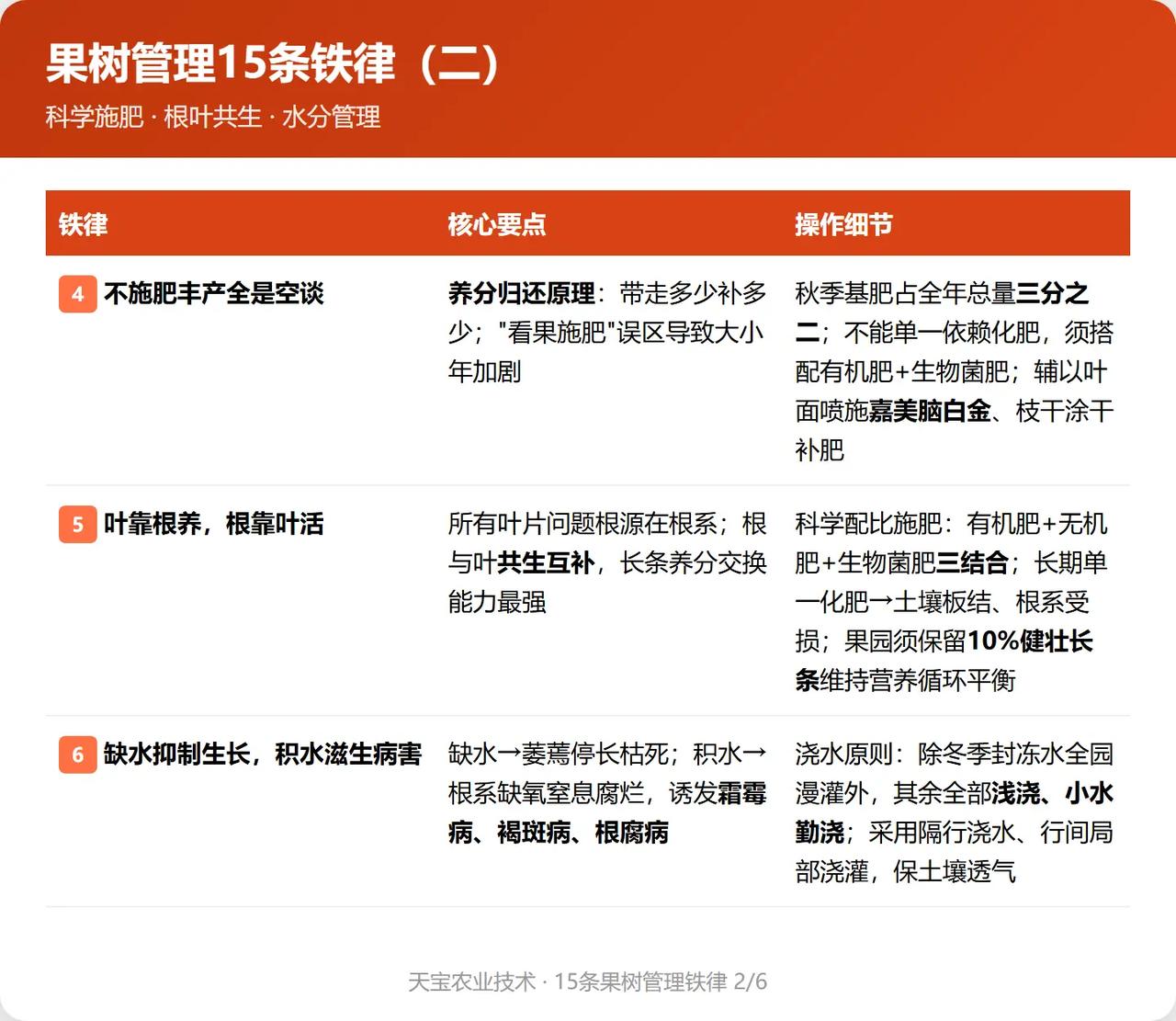
Task: Select the 铁律 column header
Action: (x=84, y=224)
